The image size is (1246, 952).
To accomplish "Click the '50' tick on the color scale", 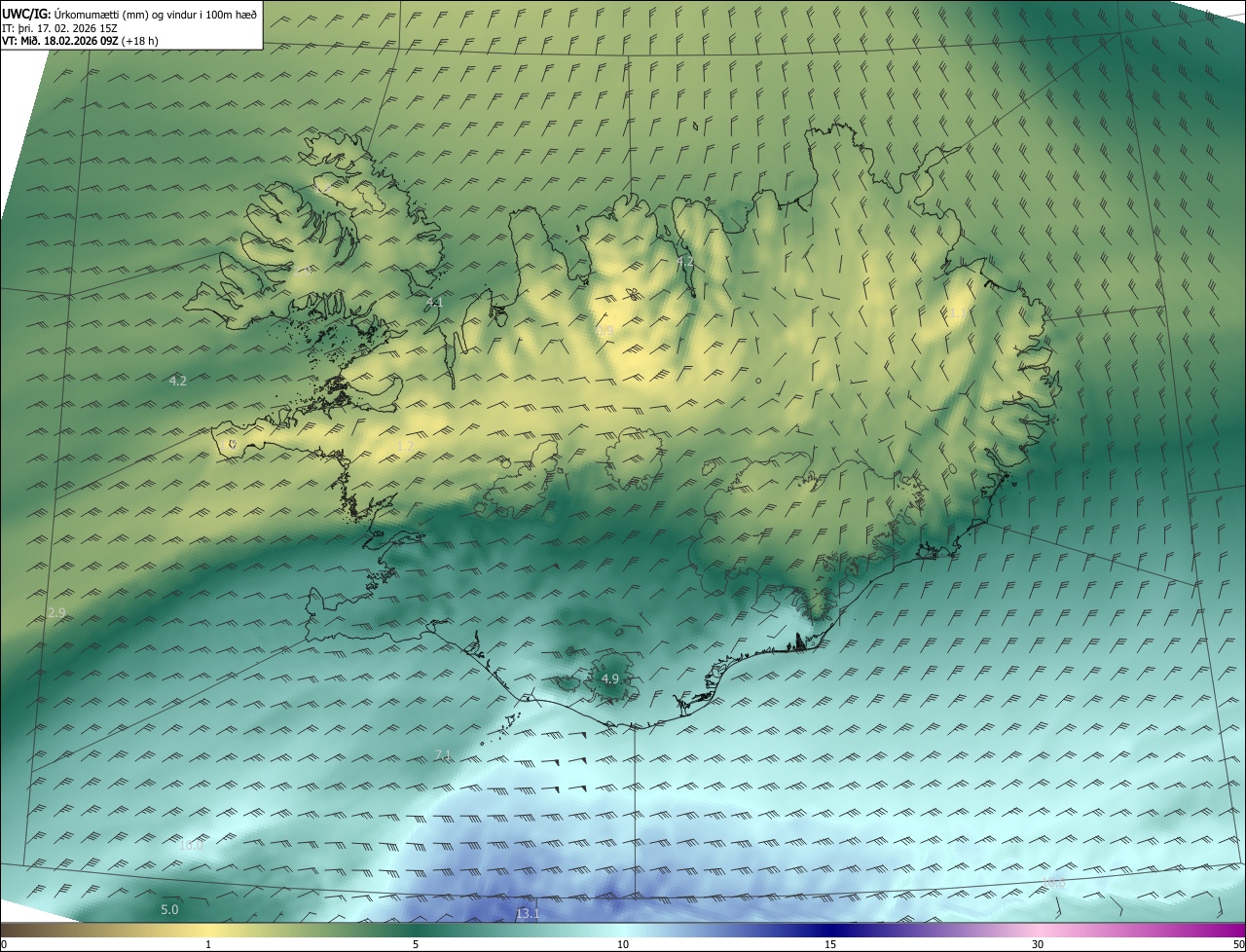I will coord(1238,944).
